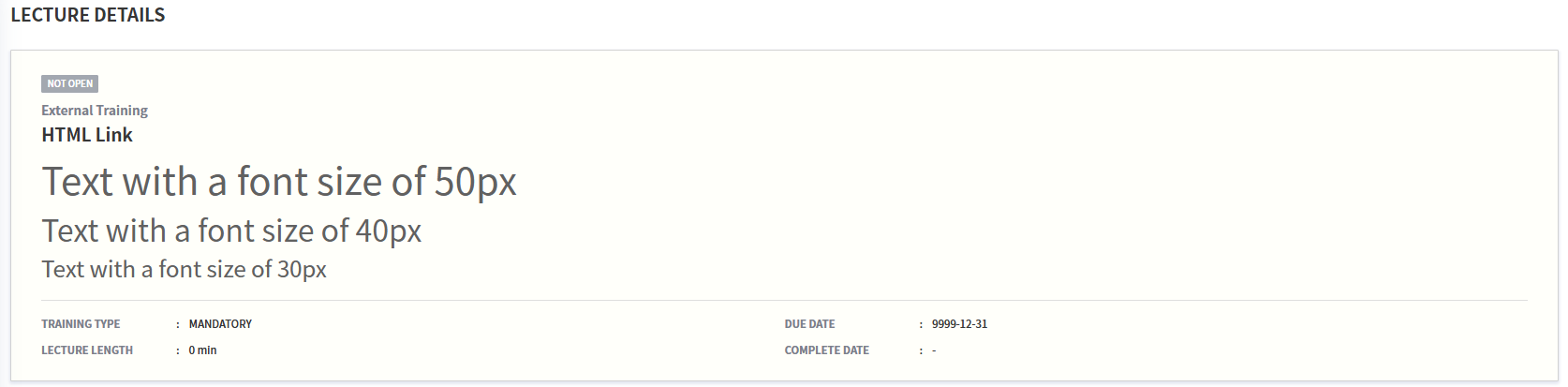Open the HTML Link title

tap(87, 135)
